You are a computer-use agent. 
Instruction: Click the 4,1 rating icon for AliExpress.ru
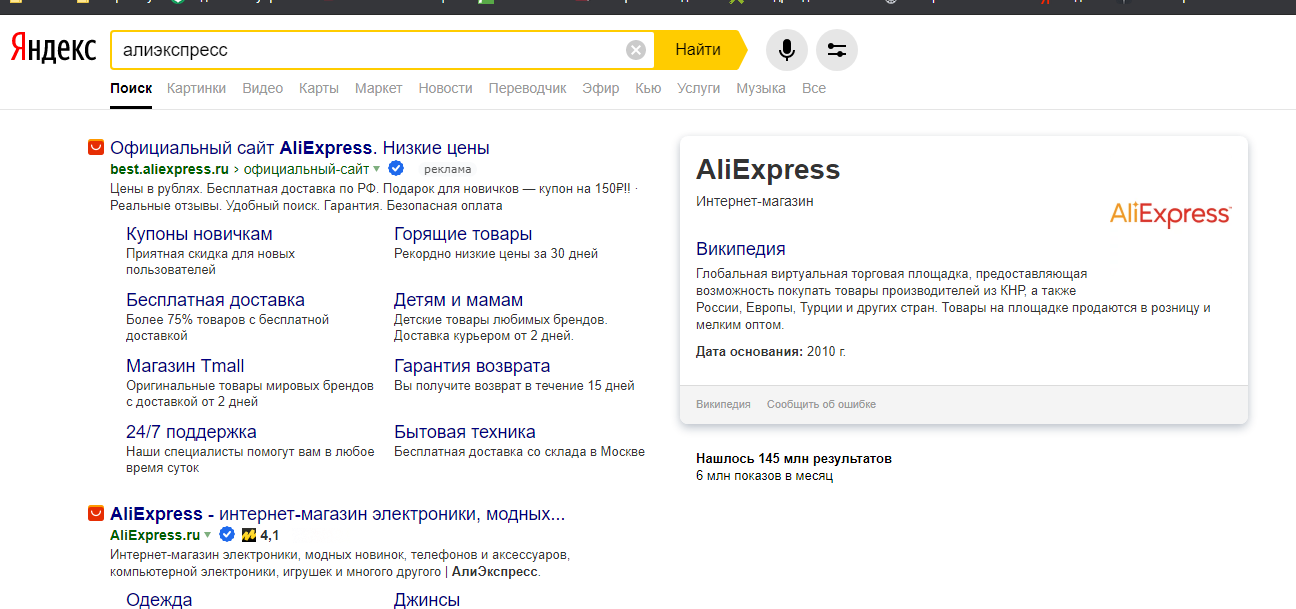point(249,535)
